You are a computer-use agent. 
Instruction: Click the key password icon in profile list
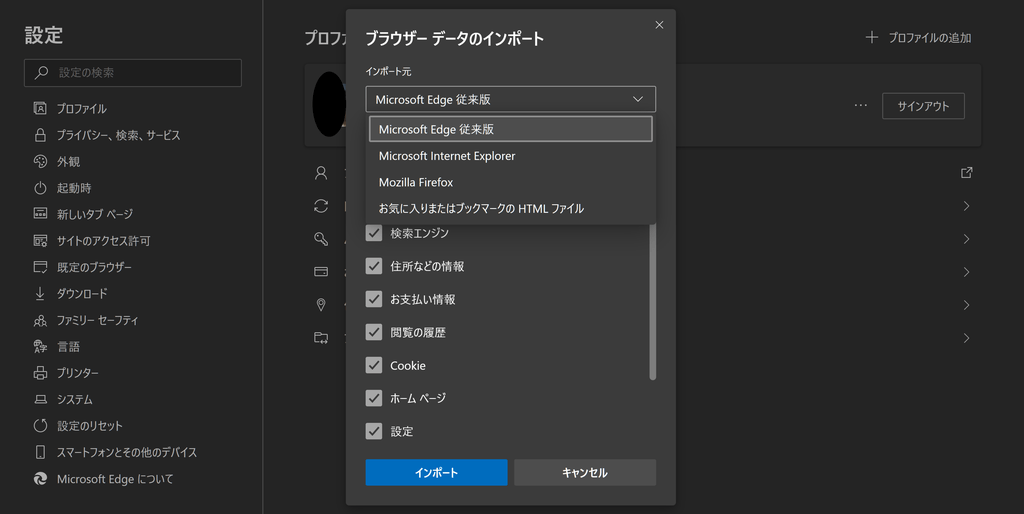tap(321, 239)
